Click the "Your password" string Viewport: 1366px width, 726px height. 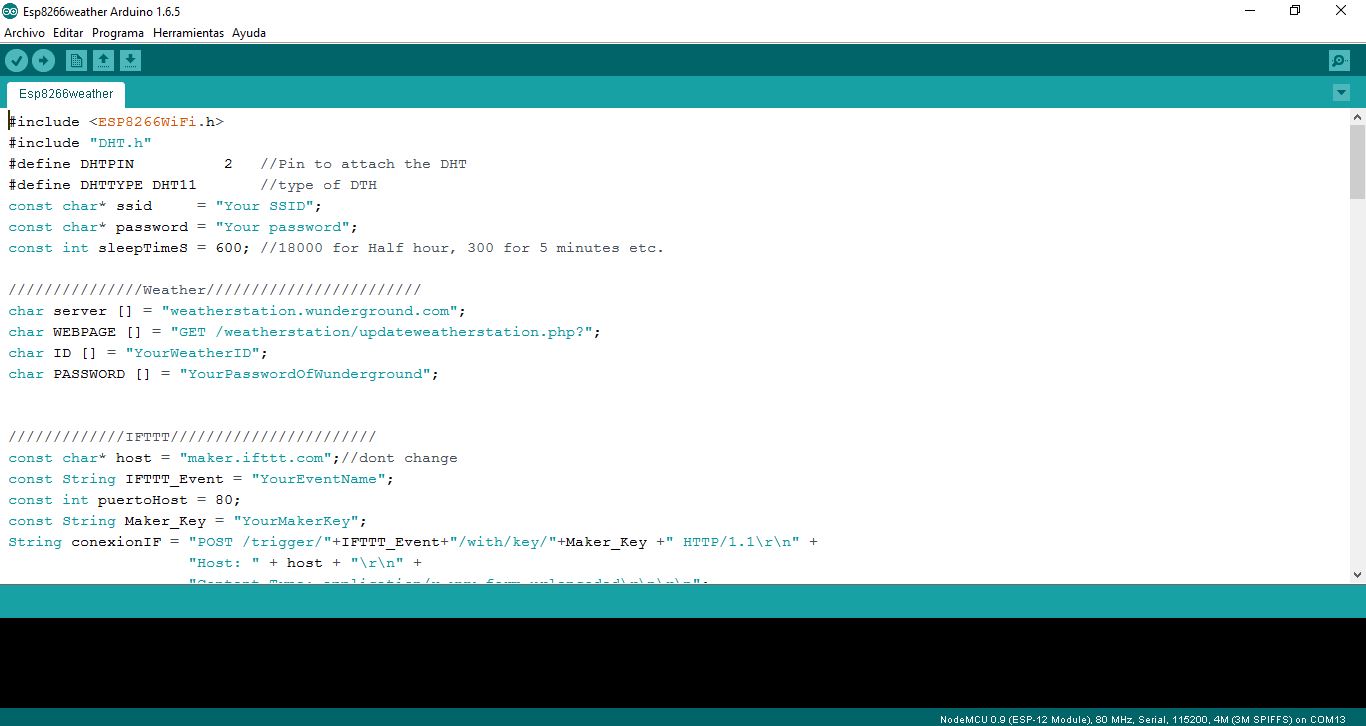282,227
